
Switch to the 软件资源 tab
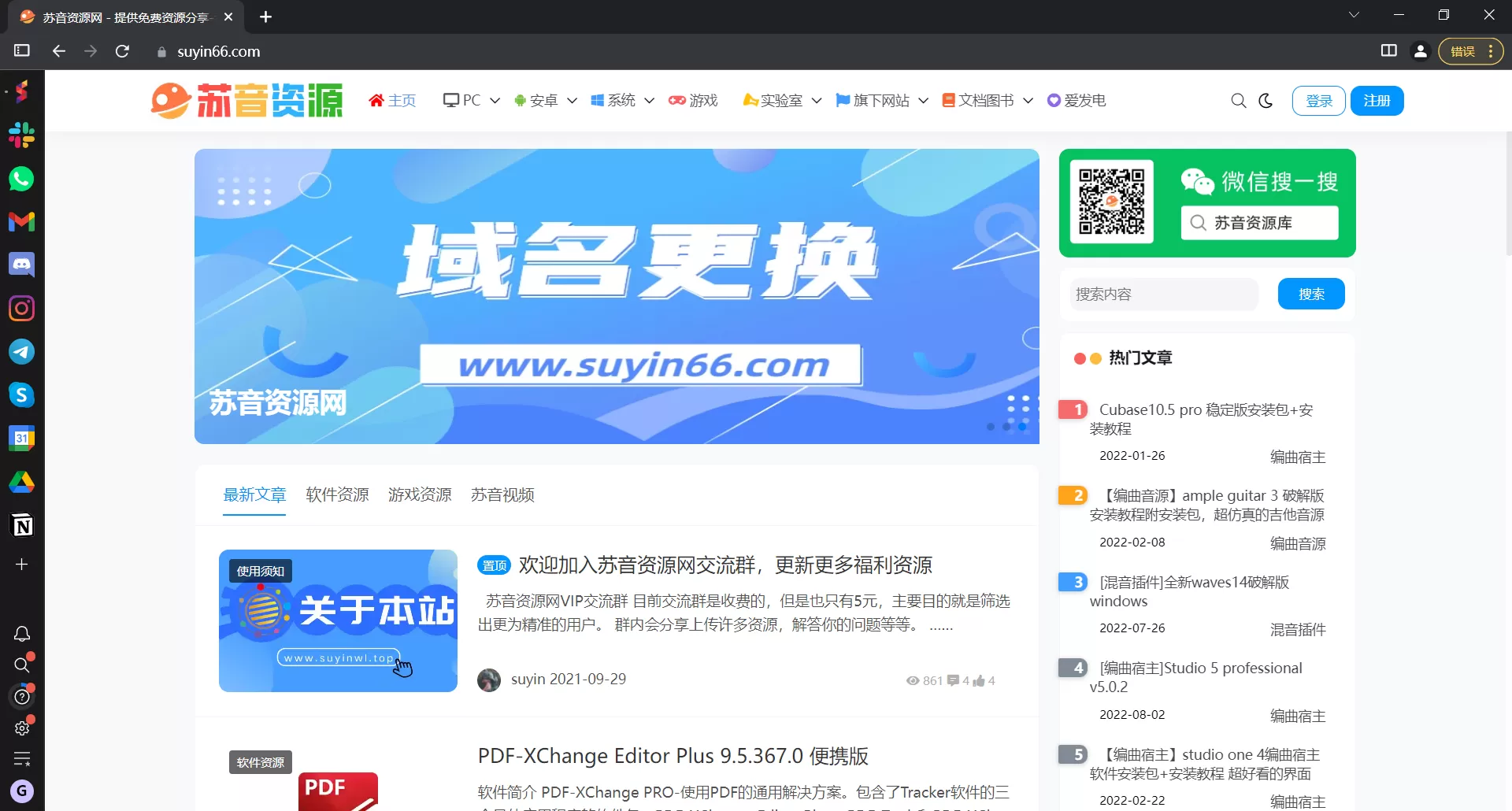pyautogui.click(x=336, y=495)
